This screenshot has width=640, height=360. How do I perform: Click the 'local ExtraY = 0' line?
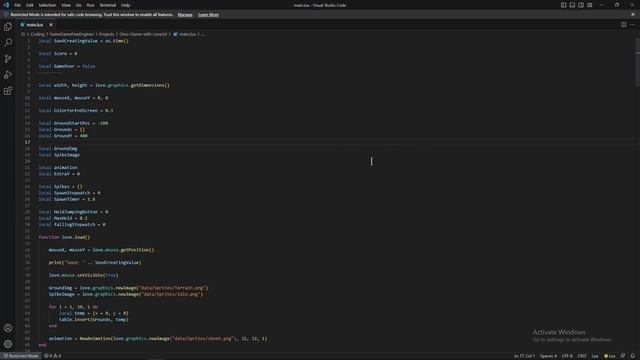pyautogui.click(x=59, y=174)
